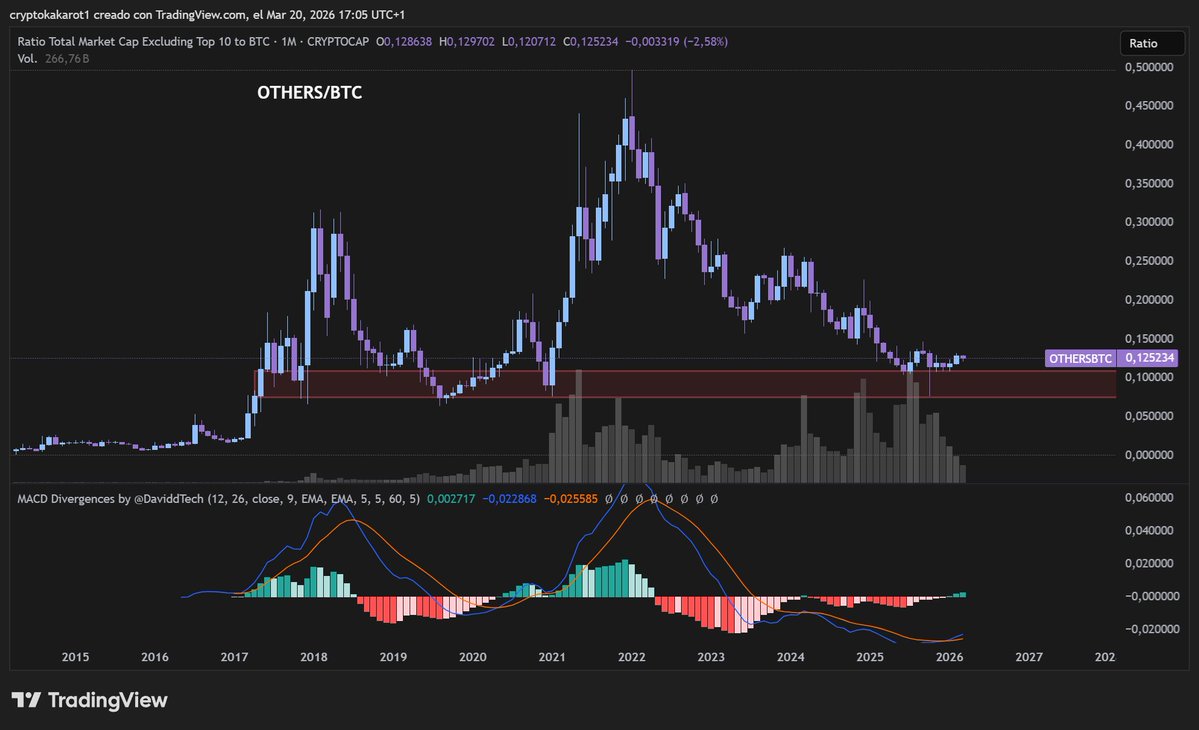Click the open value O0,128638
The height and width of the screenshot is (730, 1199).
point(404,42)
